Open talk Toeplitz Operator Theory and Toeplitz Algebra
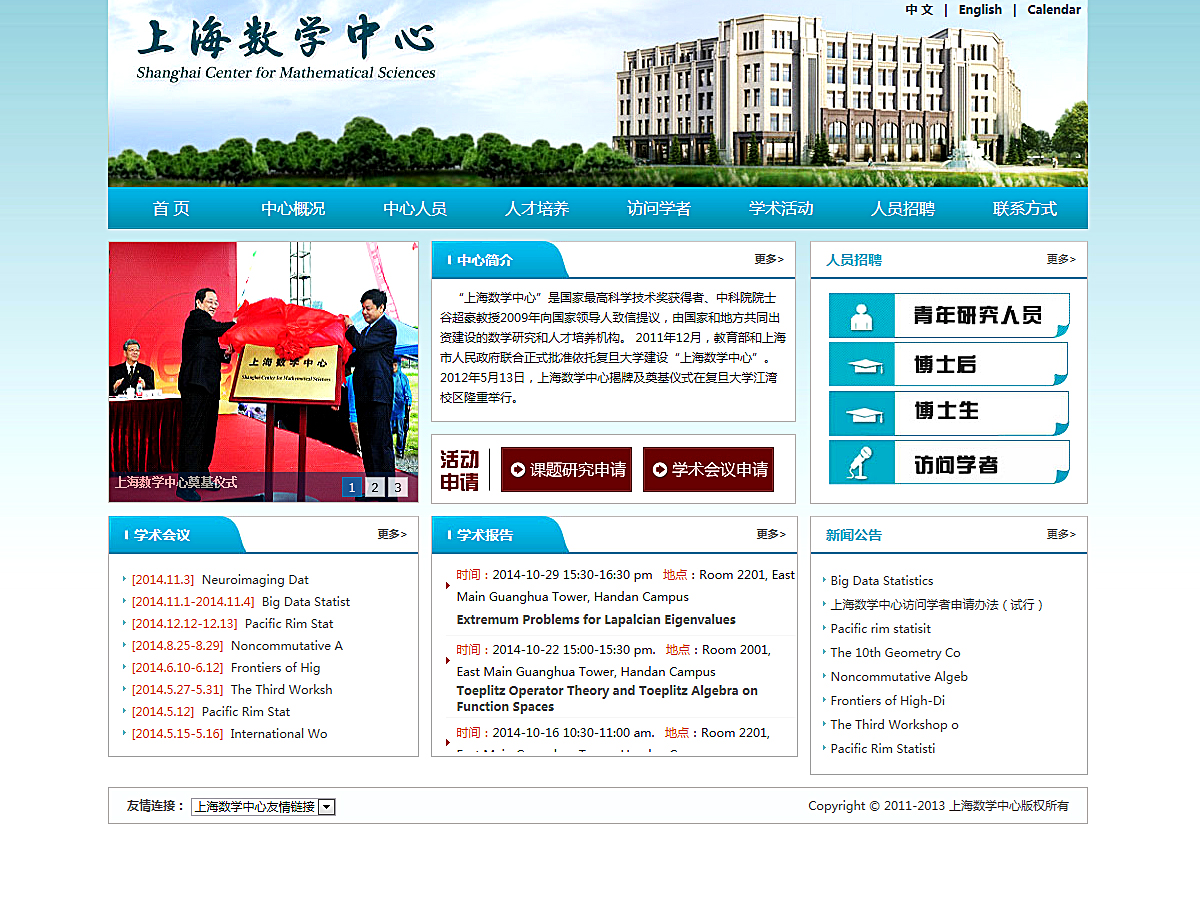Screen dimensions: 1200x921 tap(607, 698)
